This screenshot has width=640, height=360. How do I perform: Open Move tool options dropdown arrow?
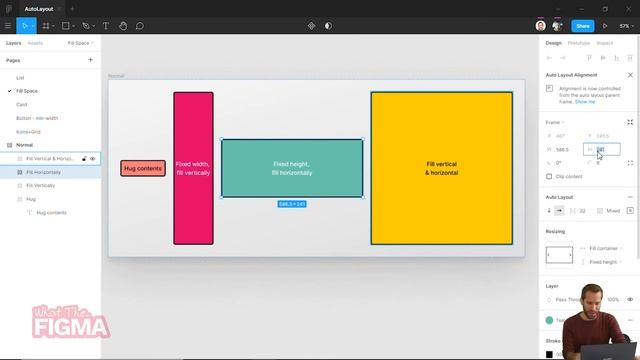[33, 26]
